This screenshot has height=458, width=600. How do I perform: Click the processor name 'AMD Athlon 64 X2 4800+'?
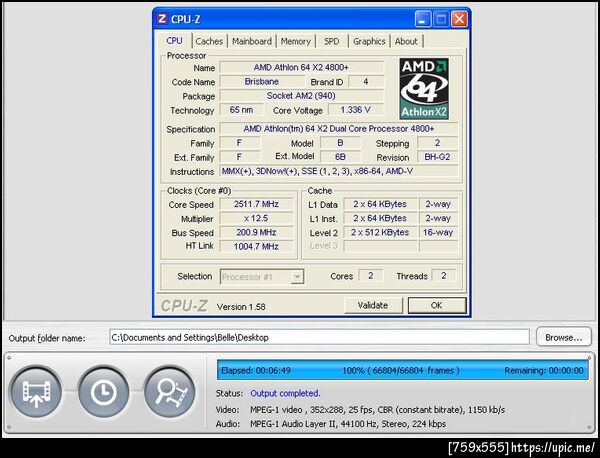[x=301, y=67]
